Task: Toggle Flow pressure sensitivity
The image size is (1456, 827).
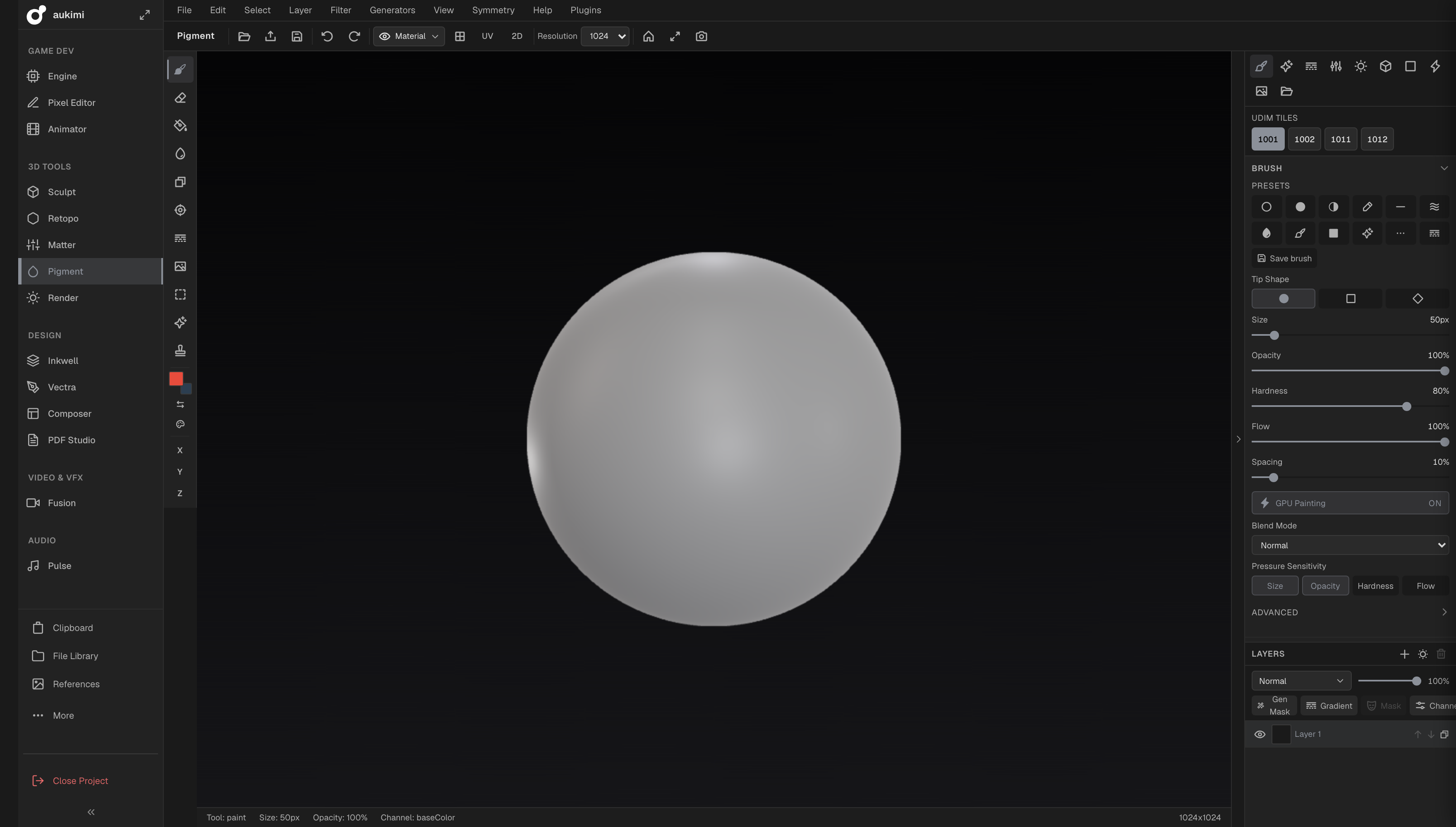Action: [1425, 586]
